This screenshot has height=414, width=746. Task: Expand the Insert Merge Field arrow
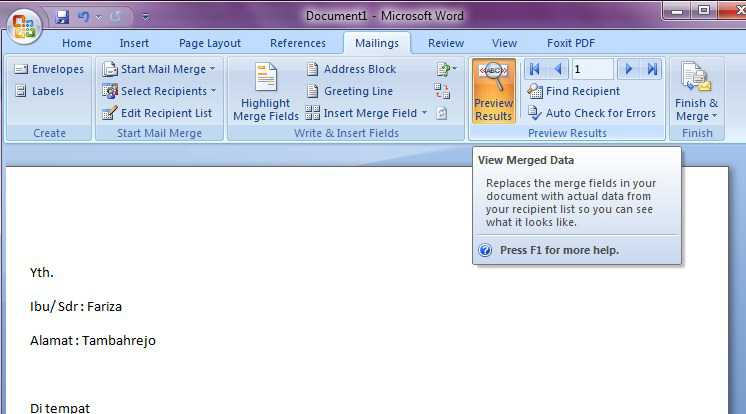point(424,113)
